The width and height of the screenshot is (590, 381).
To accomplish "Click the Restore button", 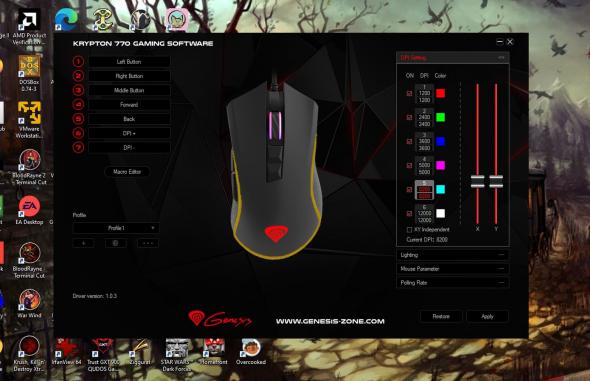I will click(441, 316).
